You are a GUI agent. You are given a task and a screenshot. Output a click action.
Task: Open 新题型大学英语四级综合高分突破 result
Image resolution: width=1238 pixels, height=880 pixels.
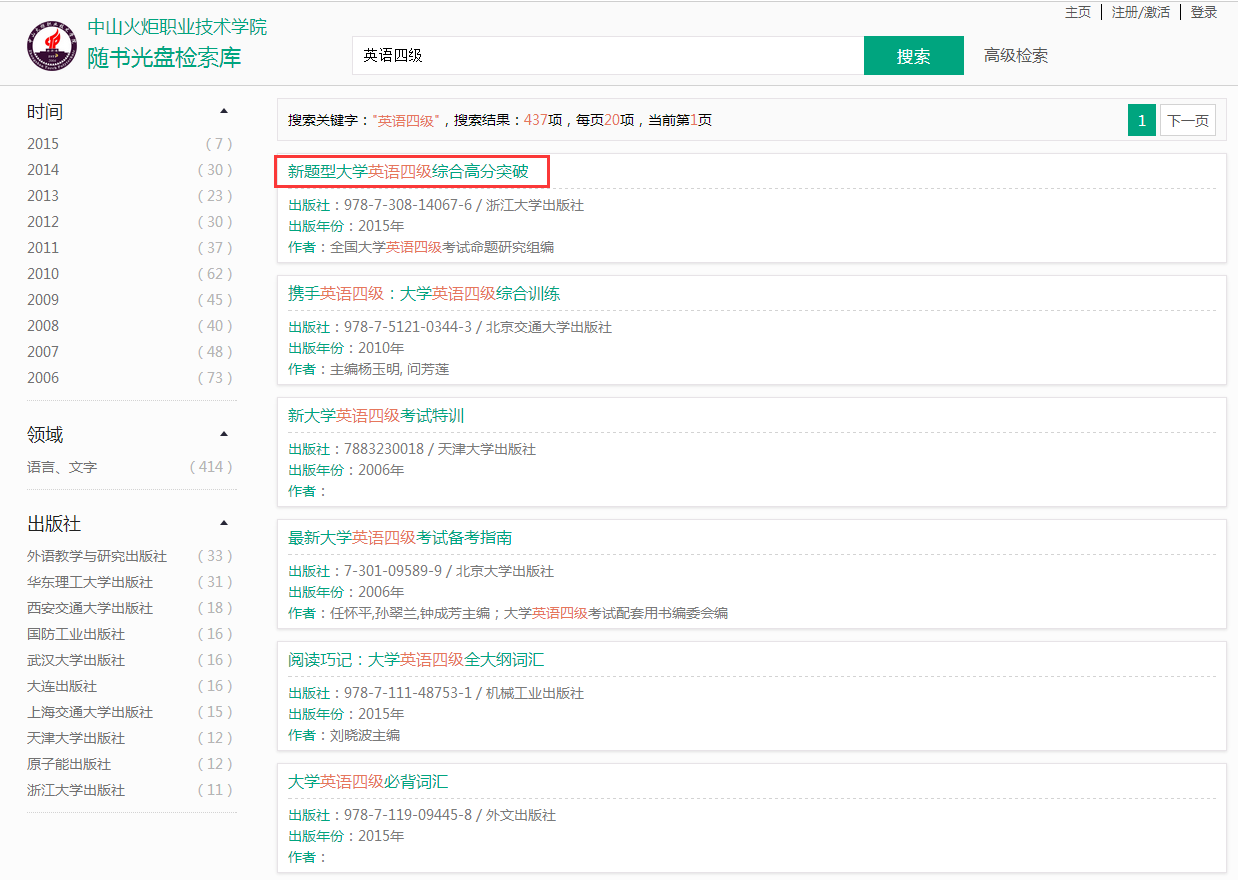pyautogui.click(x=408, y=172)
